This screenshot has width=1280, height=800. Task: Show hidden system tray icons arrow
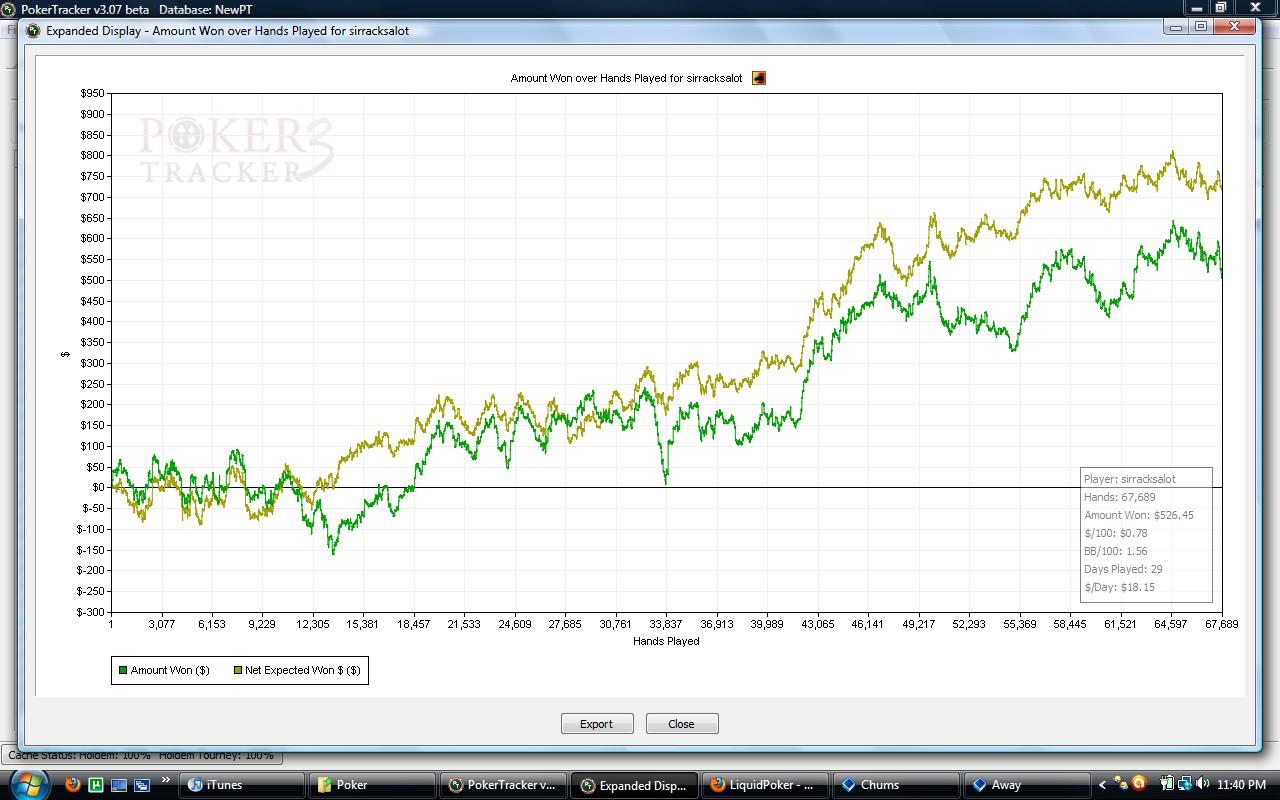coord(1102,785)
